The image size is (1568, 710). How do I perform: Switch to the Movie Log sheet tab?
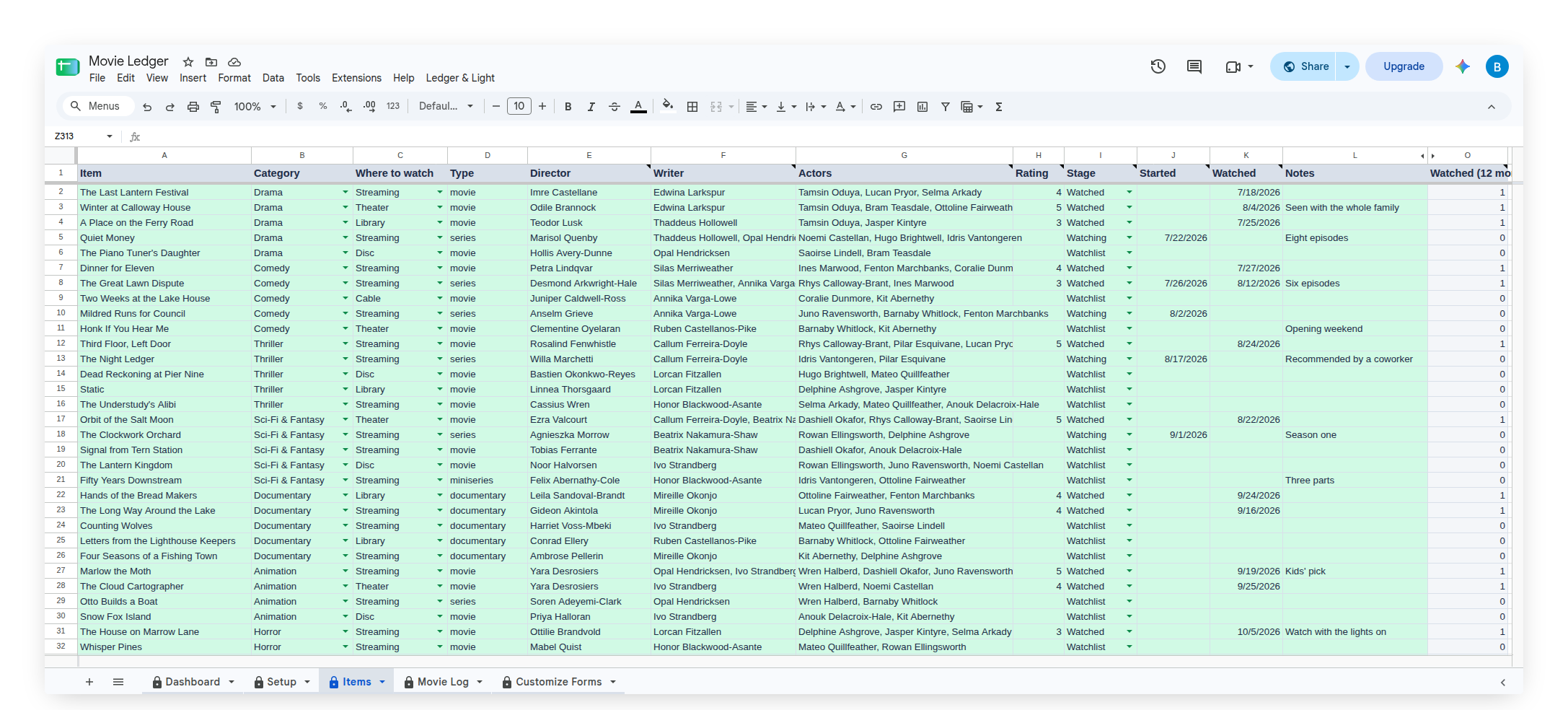(x=443, y=682)
